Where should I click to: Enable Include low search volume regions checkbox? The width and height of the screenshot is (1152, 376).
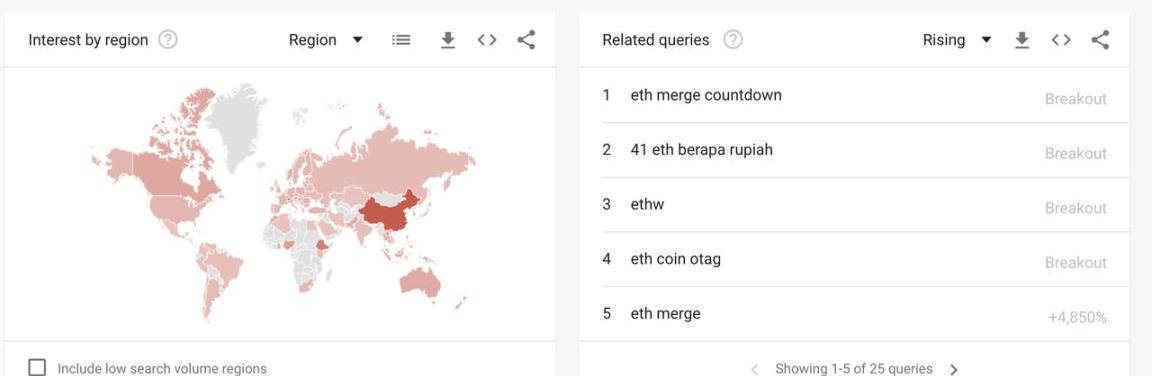[x=37, y=367]
